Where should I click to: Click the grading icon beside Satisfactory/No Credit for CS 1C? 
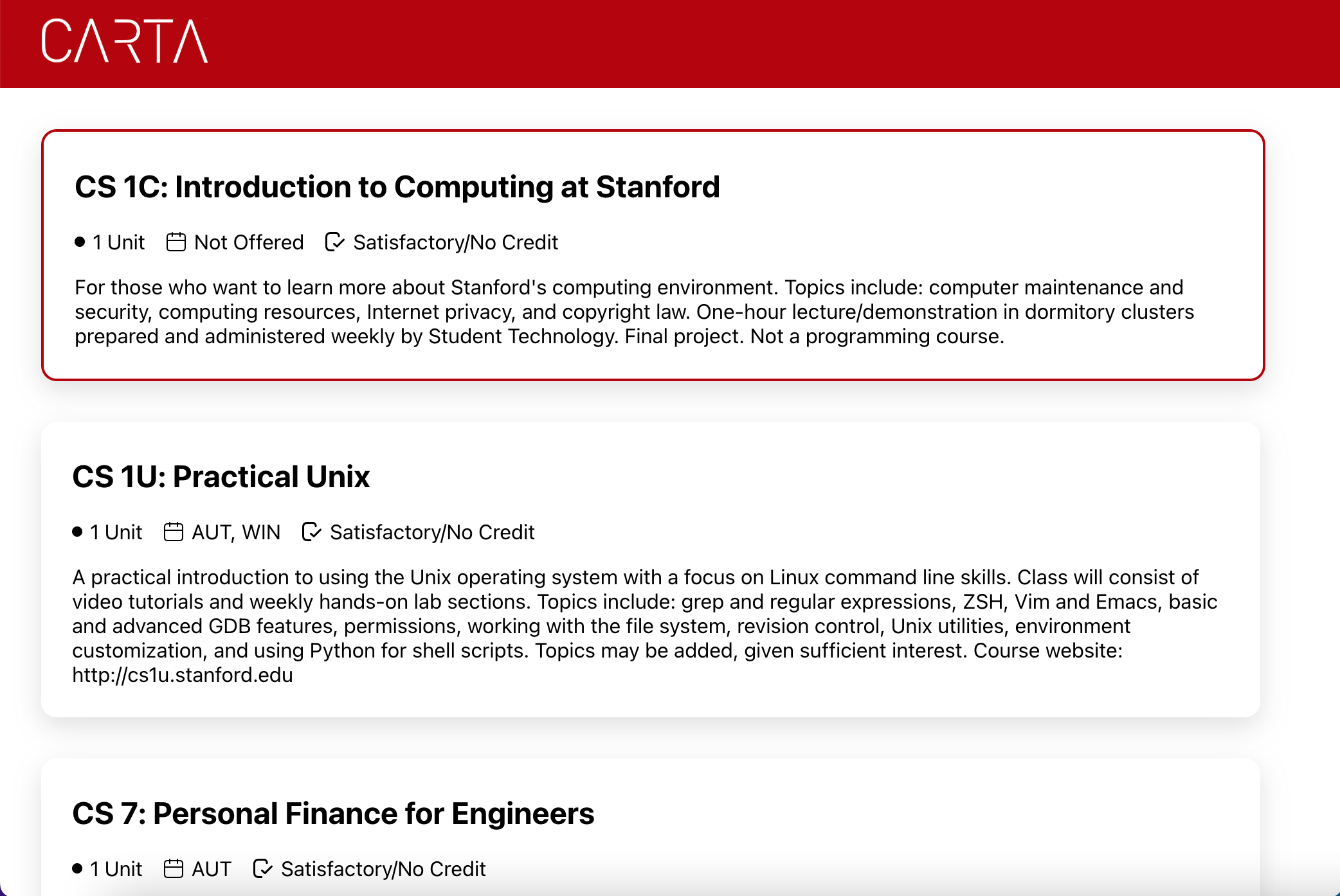(334, 242)
